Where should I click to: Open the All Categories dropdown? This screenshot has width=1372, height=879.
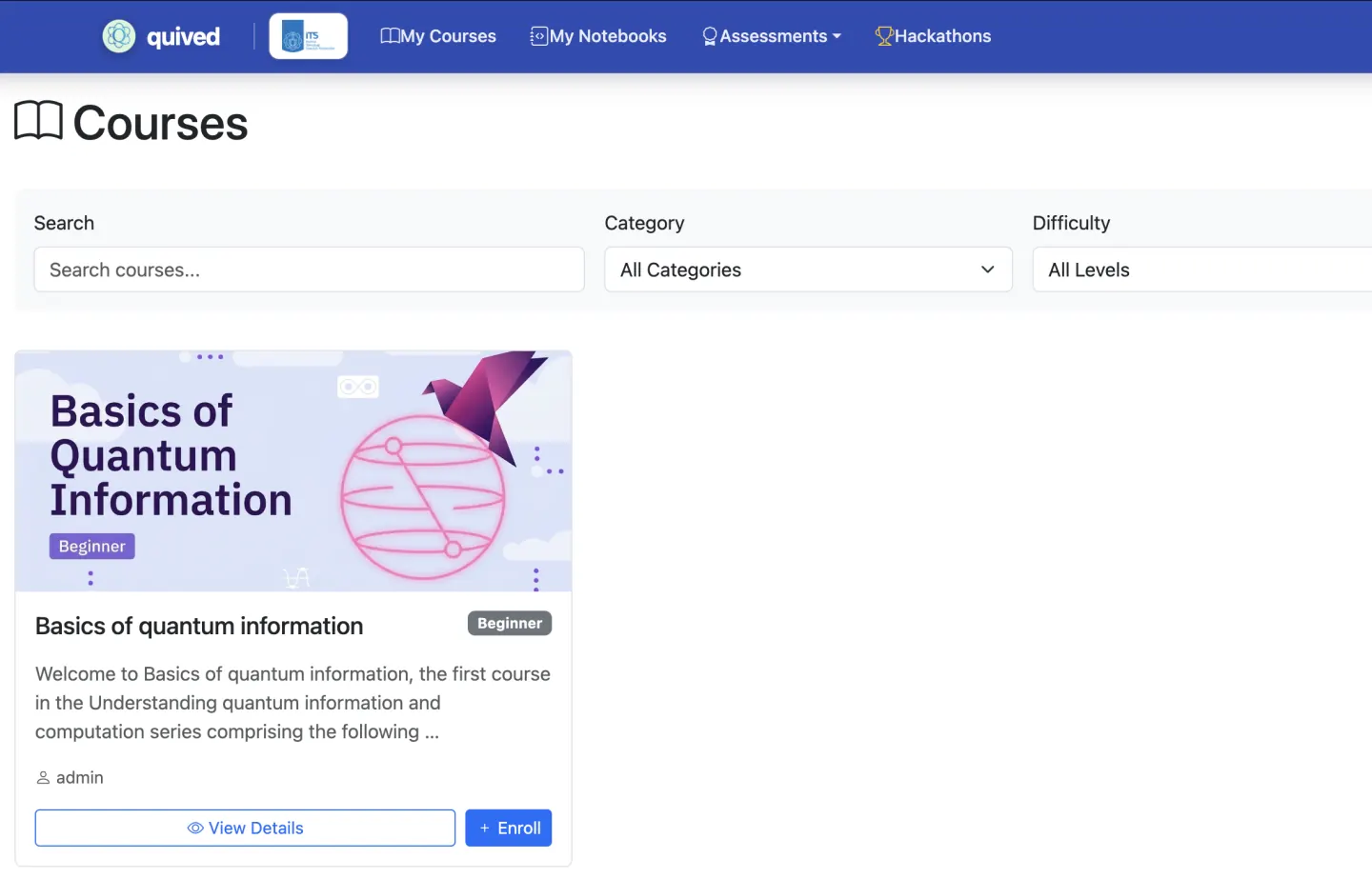808,270
